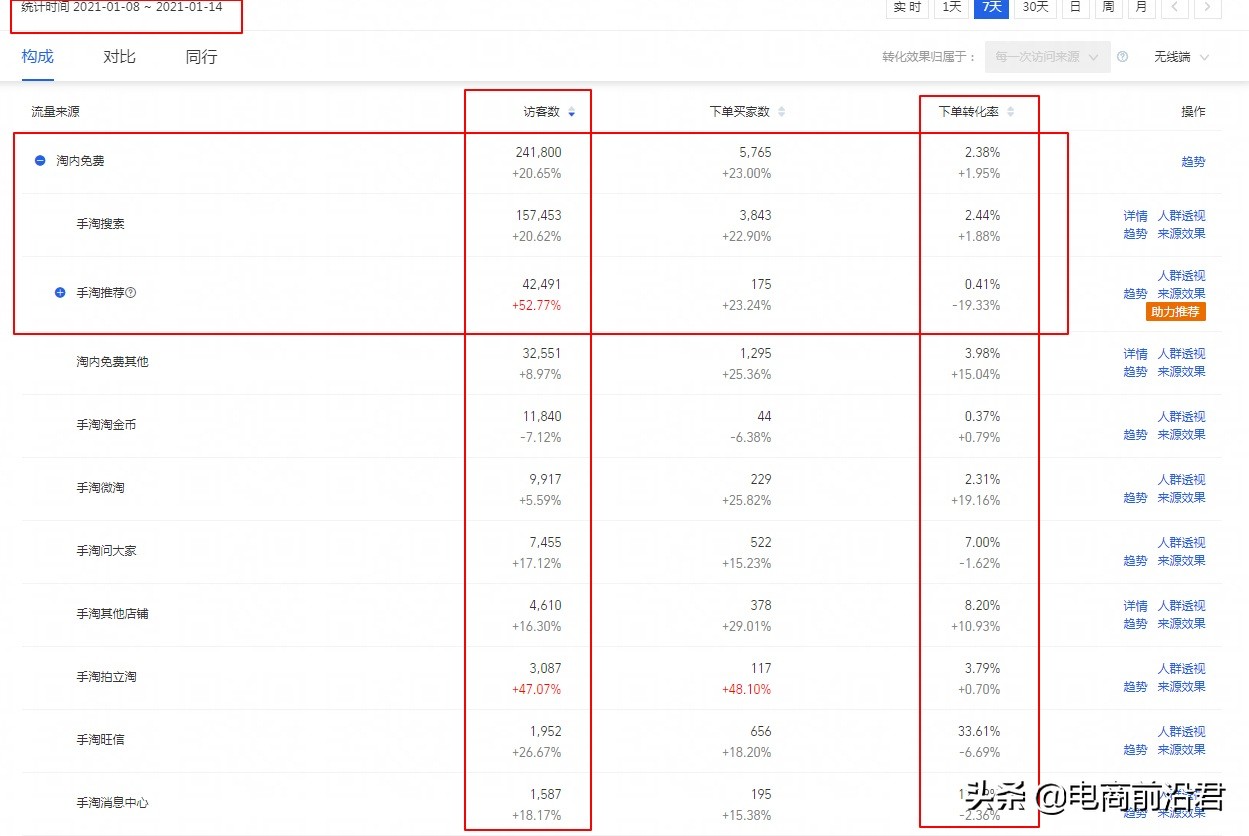Open 来源效果 for 手淘拍立淘 row
This screenshot has width=1249, height=836.
pyautogui.click(x=1182, y=686)
